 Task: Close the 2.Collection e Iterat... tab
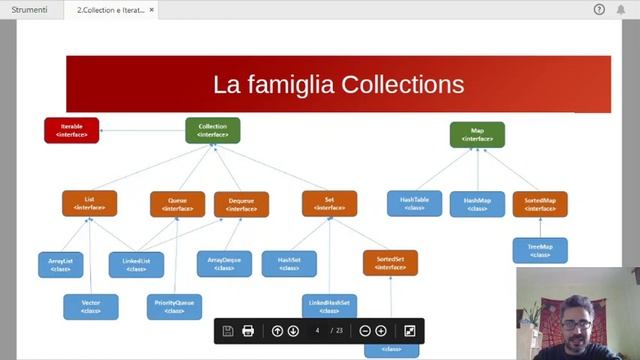152,10
